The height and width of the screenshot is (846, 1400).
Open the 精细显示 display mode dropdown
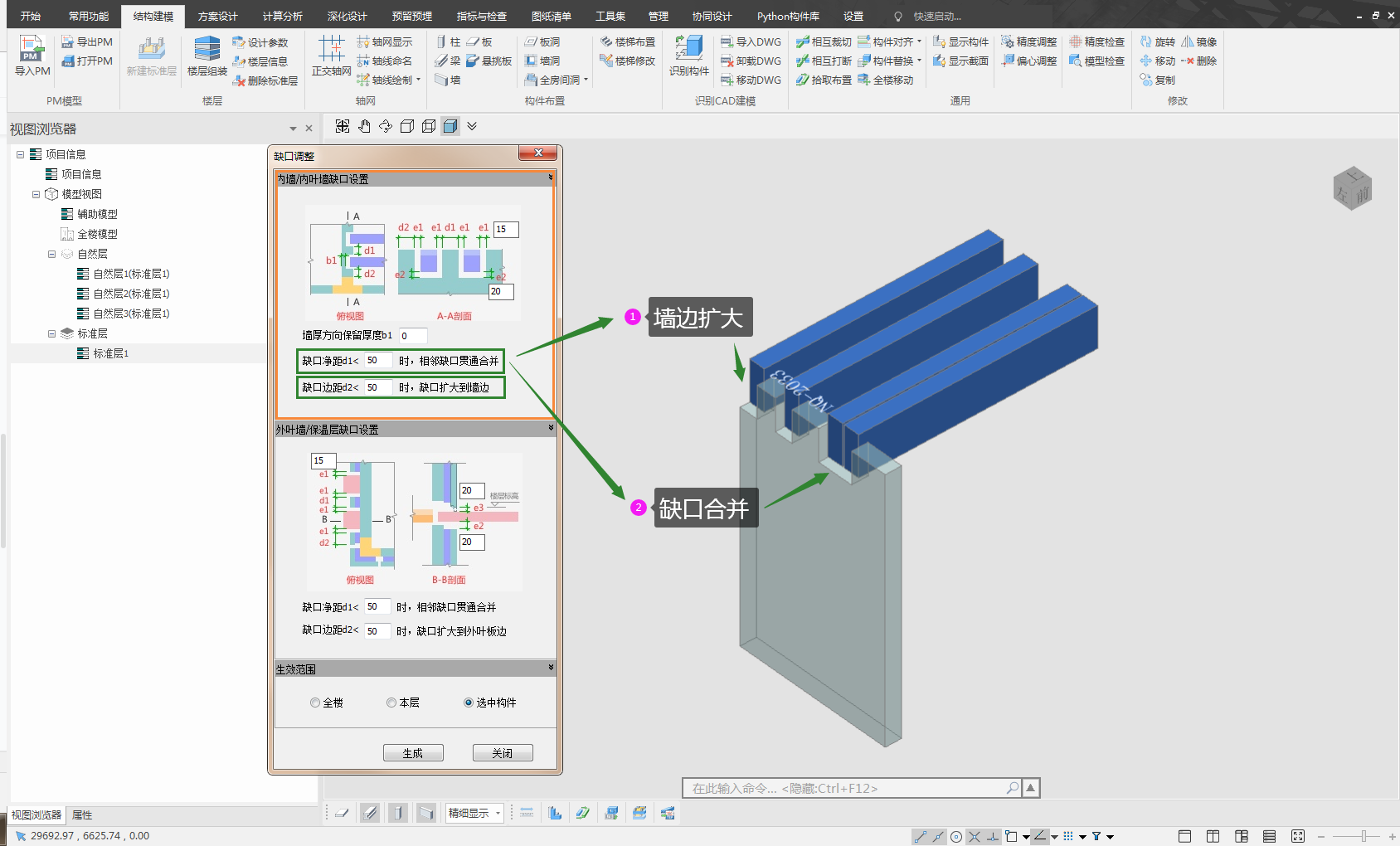tap(474, 813)
